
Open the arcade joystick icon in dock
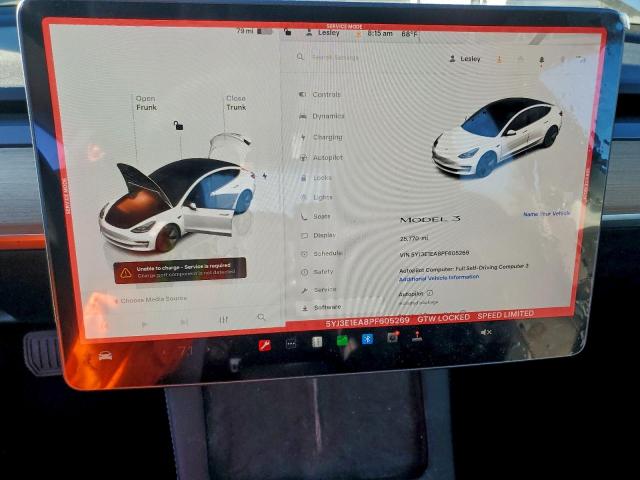[x=416, y=336]
